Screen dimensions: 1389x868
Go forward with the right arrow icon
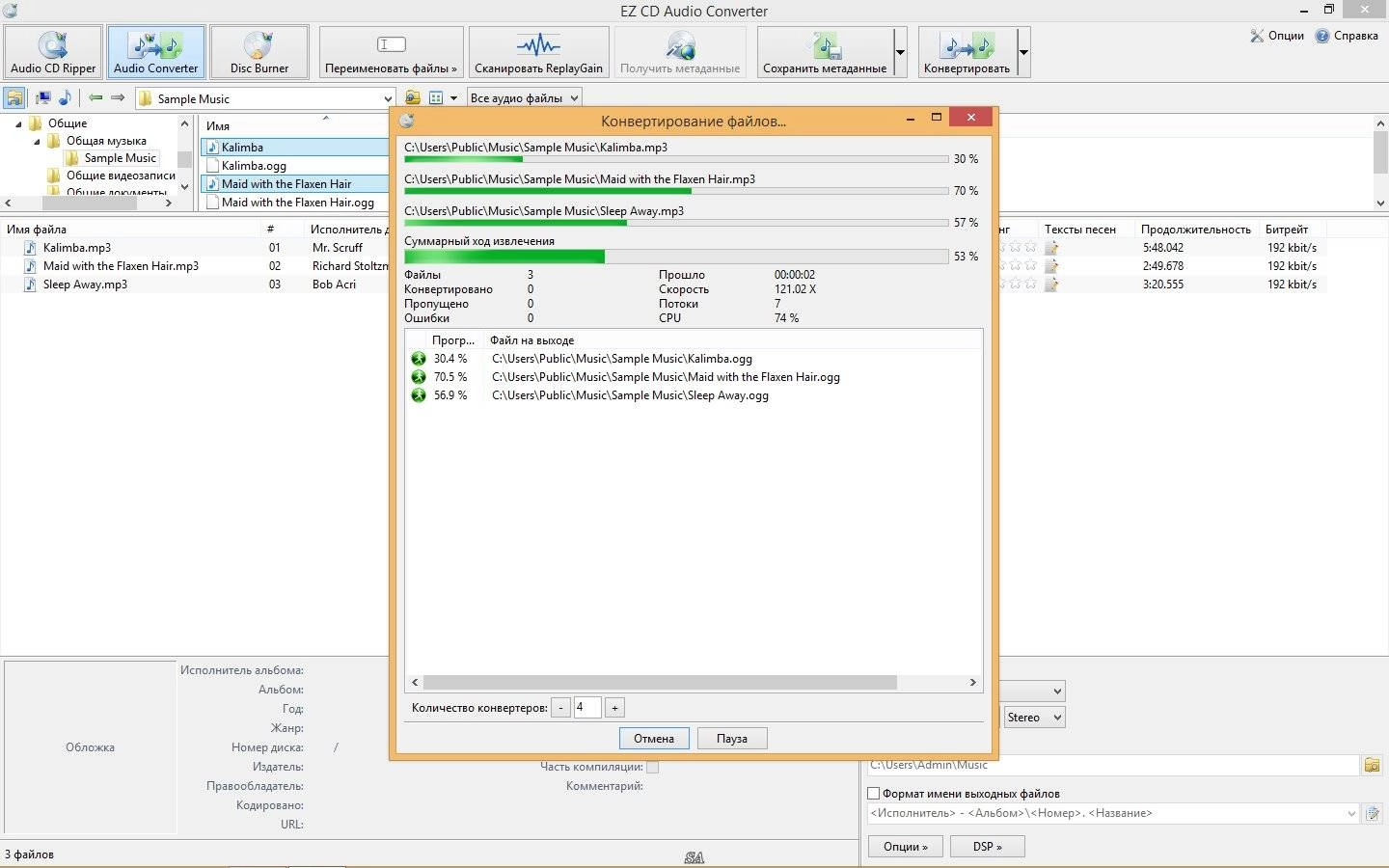(118, 97)
